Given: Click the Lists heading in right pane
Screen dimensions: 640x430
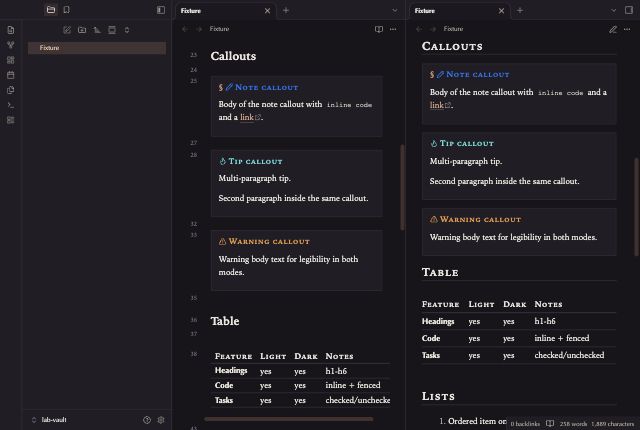Looking at the screenshot, I should point(438,396).
